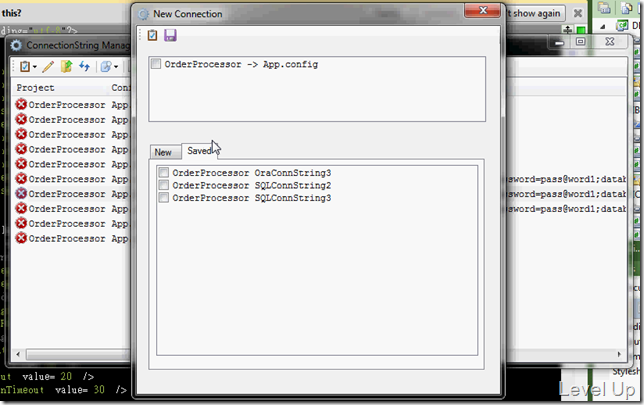
Task: Click right arrow of manager horizontal scrollbar
Action: coord(619,354)
